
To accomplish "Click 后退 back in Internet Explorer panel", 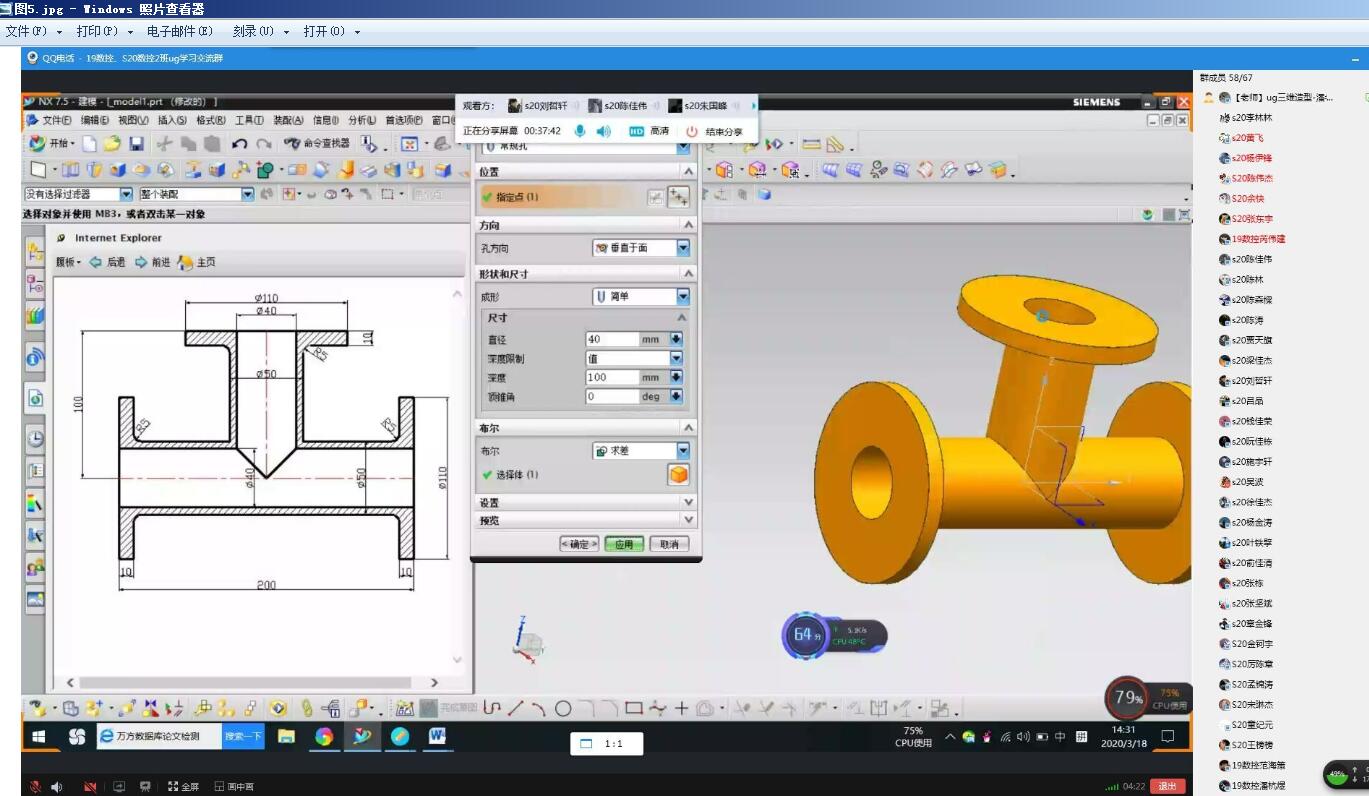I will (x=107, y=262).
